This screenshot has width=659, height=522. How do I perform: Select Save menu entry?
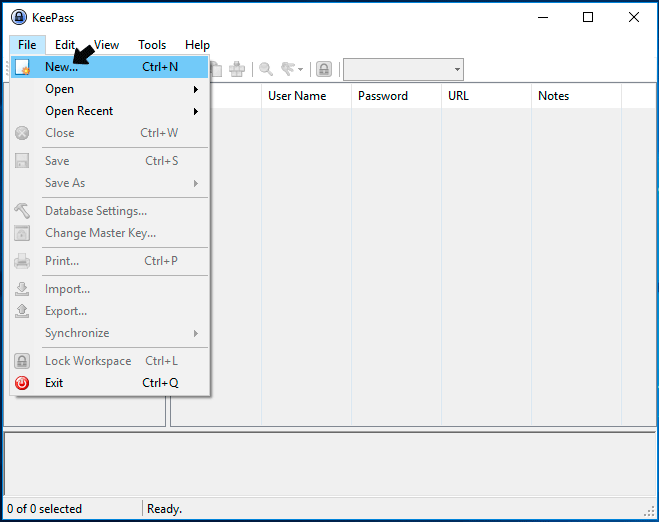coord(110,161)
